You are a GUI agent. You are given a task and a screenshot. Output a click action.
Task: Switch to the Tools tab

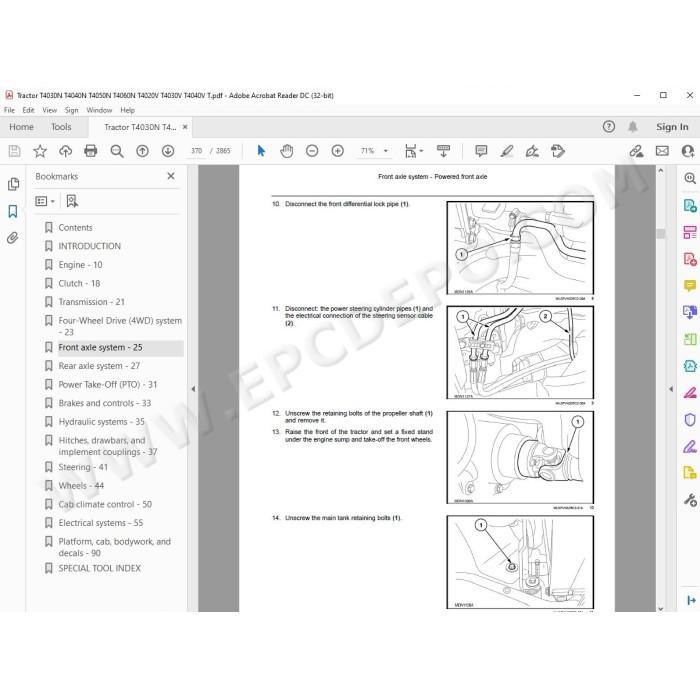pos(61,127)
